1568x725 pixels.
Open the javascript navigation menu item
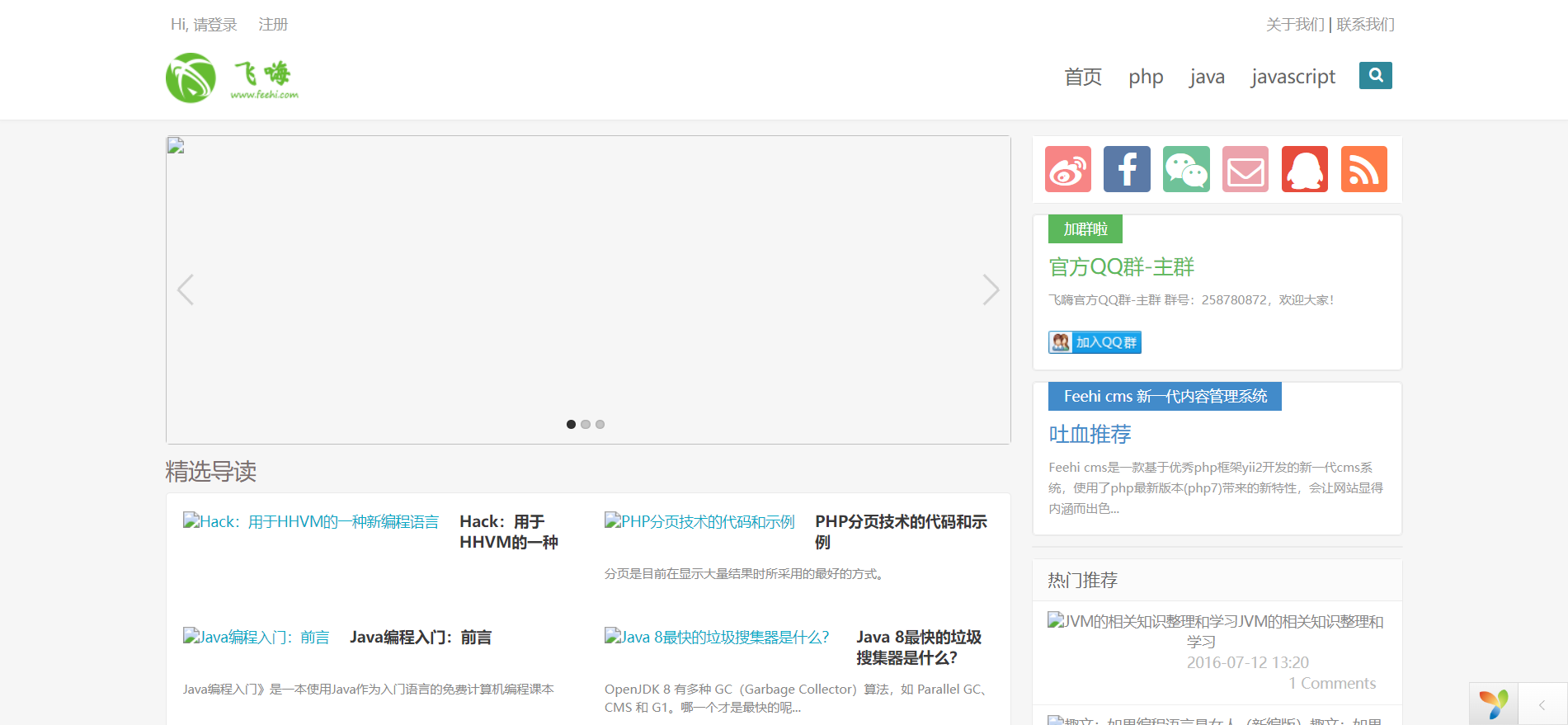(1293, 77)
